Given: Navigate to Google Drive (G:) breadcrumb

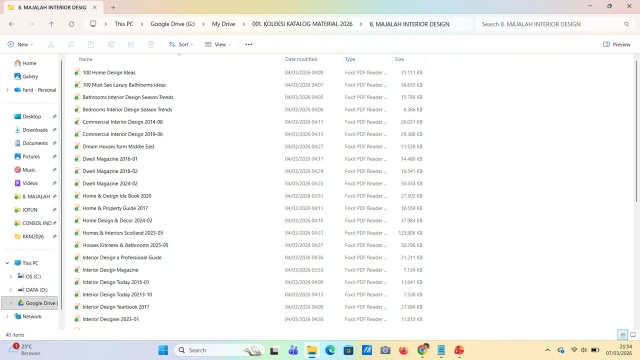Looking at the screenshot, I should [x=173, y=24].
